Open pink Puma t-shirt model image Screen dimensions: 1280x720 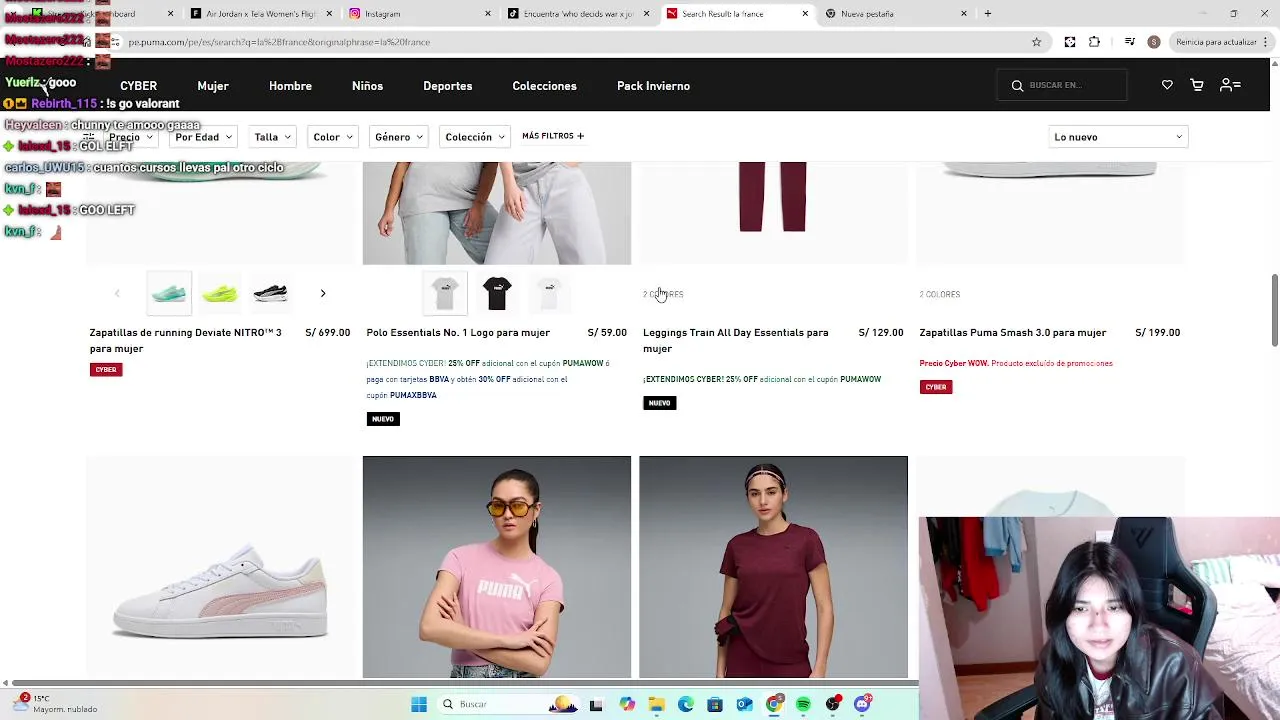point(497,567)
